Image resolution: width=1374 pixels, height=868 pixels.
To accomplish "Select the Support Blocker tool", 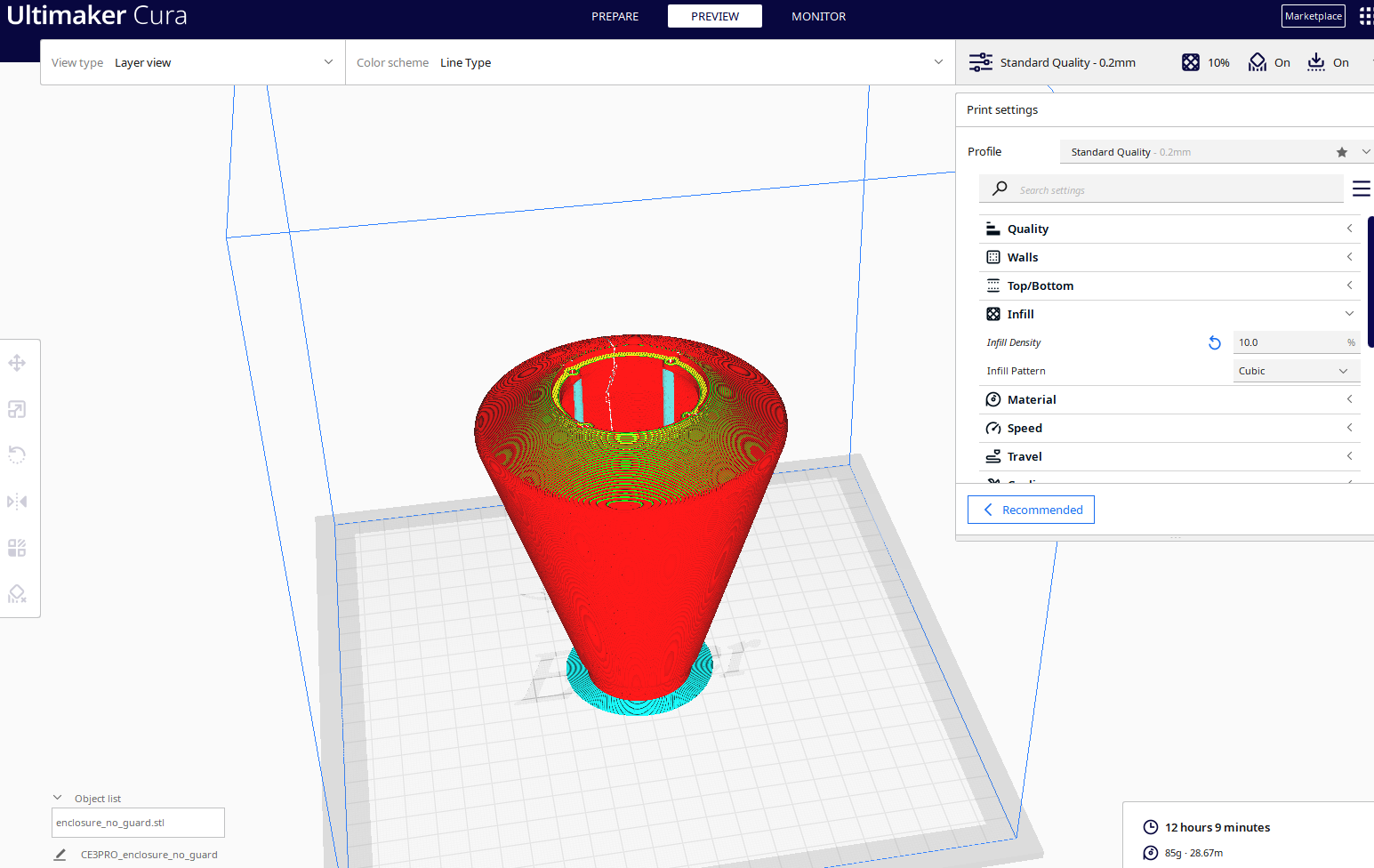I will click(x=17, y=594).
